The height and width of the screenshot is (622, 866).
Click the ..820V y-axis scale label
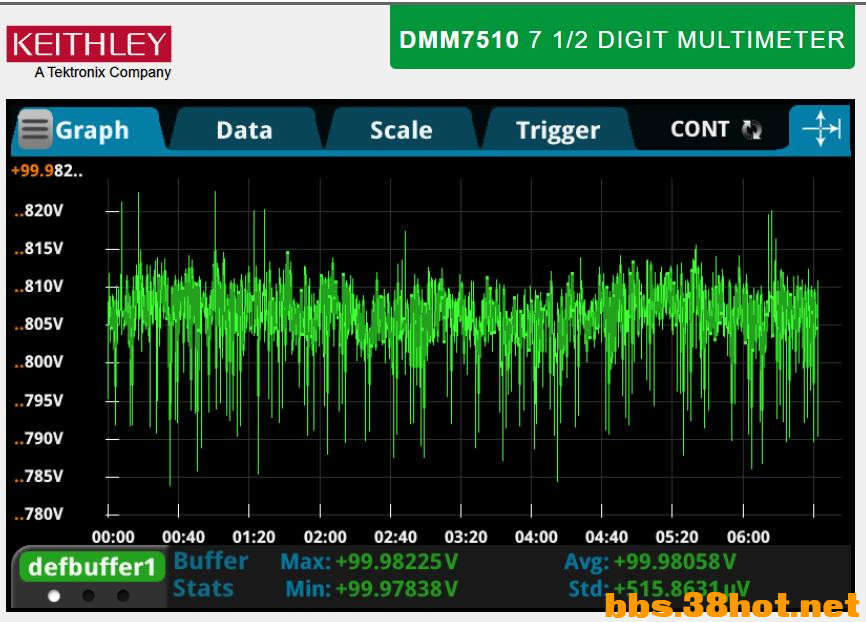pyautogui.click(x=39, y=210)
